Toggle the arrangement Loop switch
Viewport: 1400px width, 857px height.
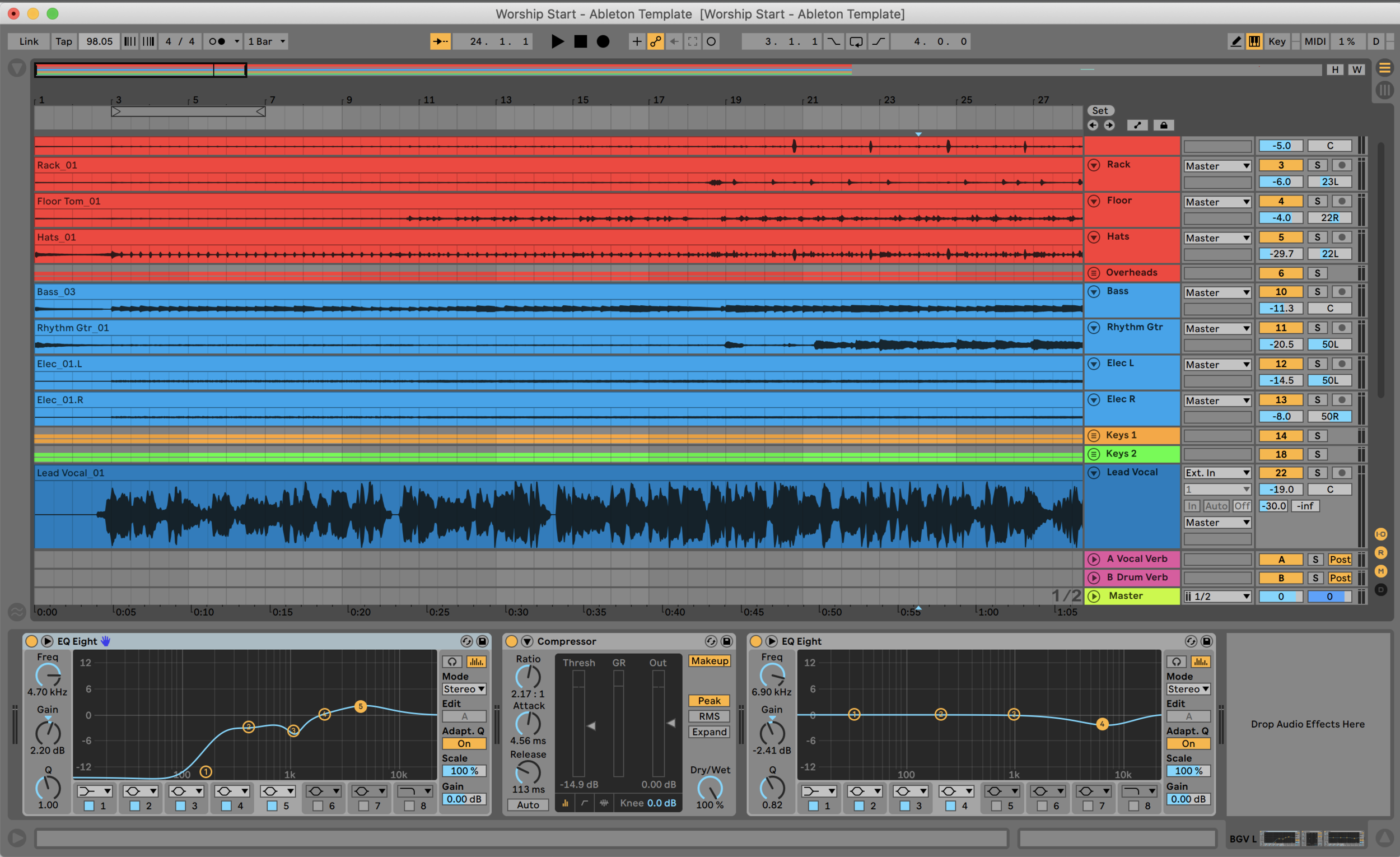click(856, 41)
